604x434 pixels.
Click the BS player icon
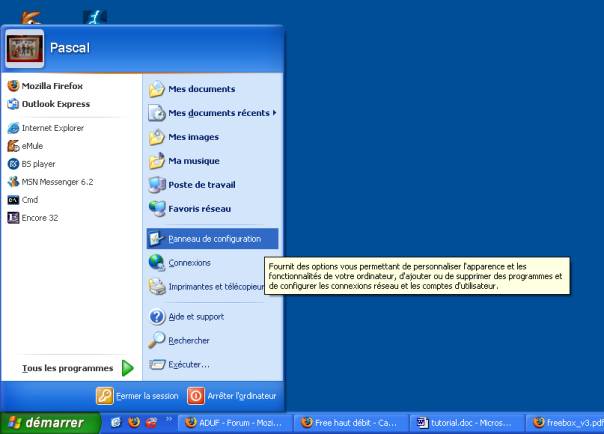pyautogui.click(x=13, y=164)
